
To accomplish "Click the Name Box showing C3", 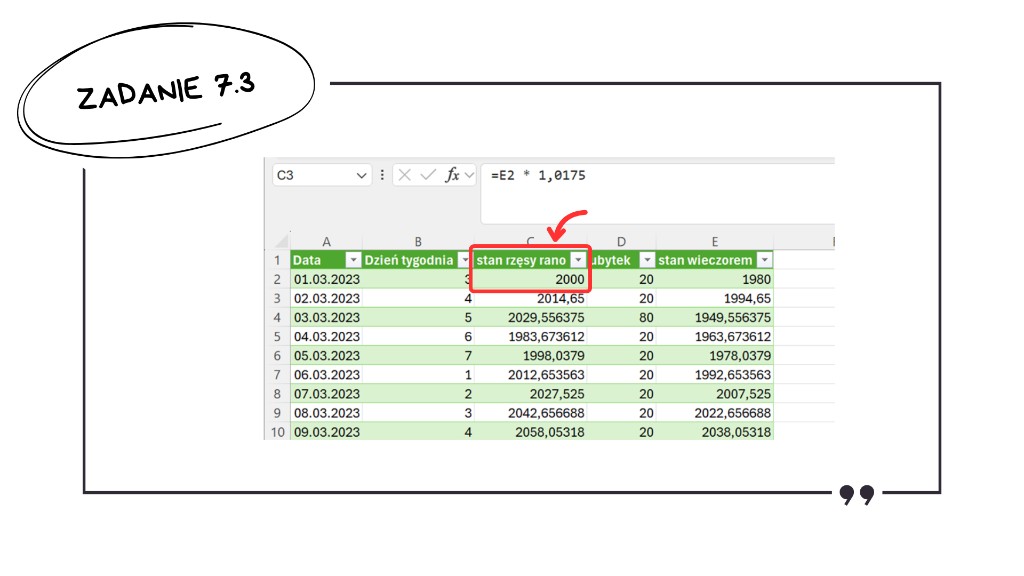I will (x=321, y=175).
